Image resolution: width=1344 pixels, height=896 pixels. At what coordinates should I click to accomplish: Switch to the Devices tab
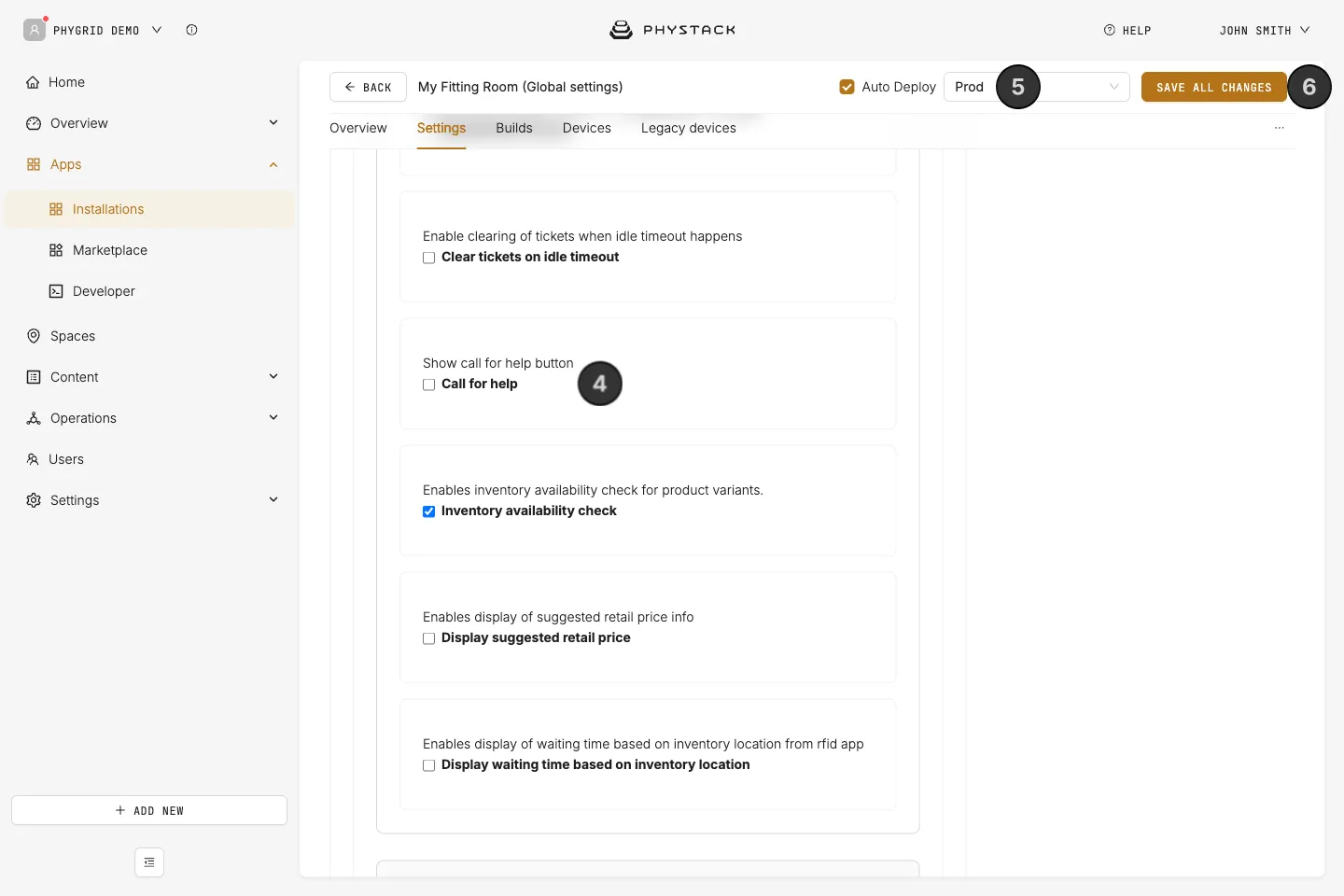point(587,128)
